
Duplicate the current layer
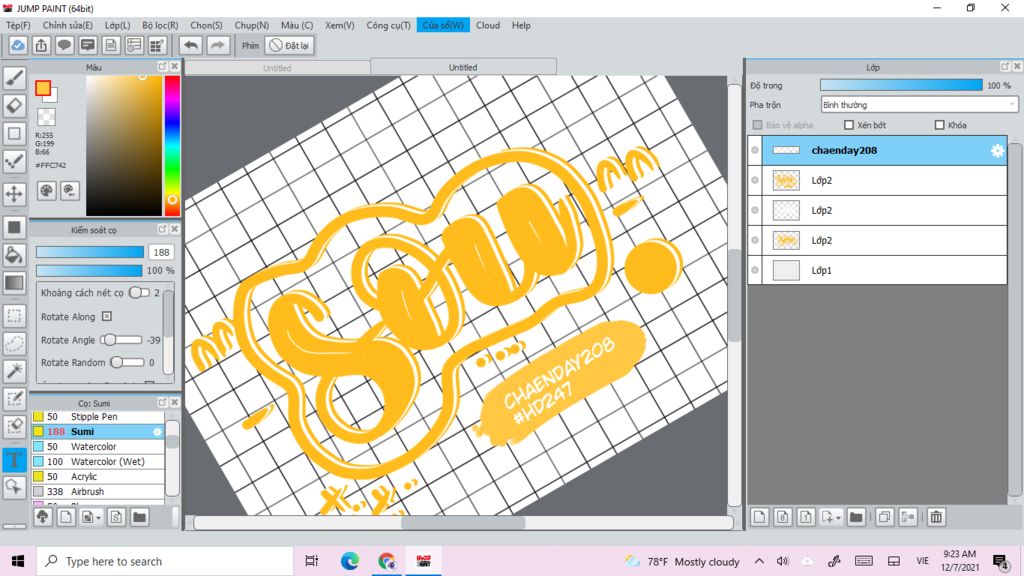[884, 517]
